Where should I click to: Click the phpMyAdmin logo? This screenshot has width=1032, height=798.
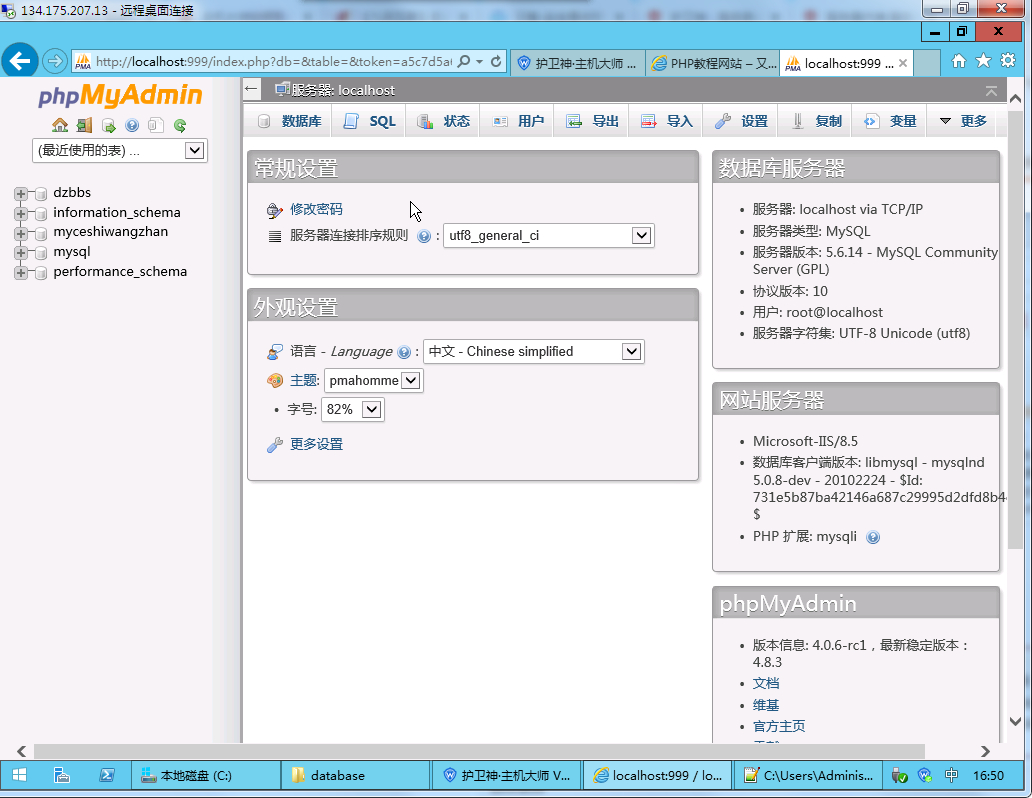click(120, 95)
